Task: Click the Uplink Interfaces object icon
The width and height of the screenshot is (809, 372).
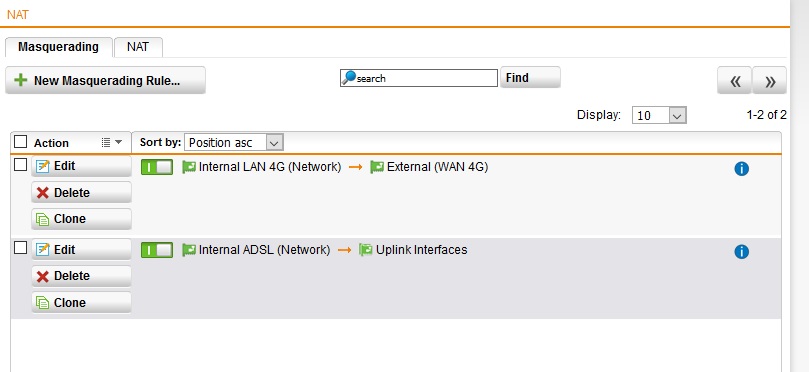Action: click(366, 250)
